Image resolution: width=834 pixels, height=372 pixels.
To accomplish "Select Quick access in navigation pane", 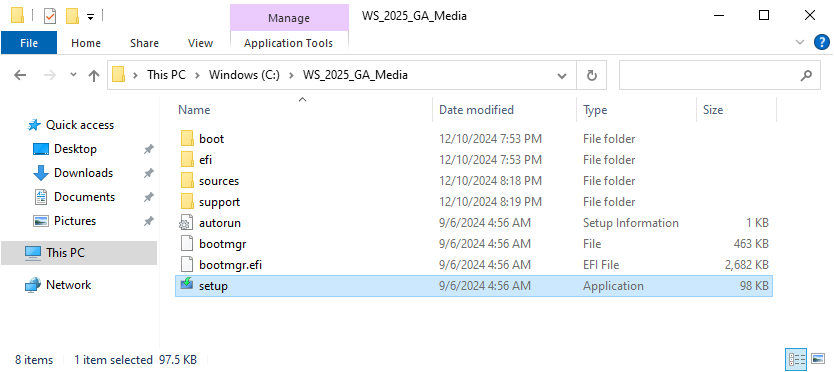I will coord(80,125).
